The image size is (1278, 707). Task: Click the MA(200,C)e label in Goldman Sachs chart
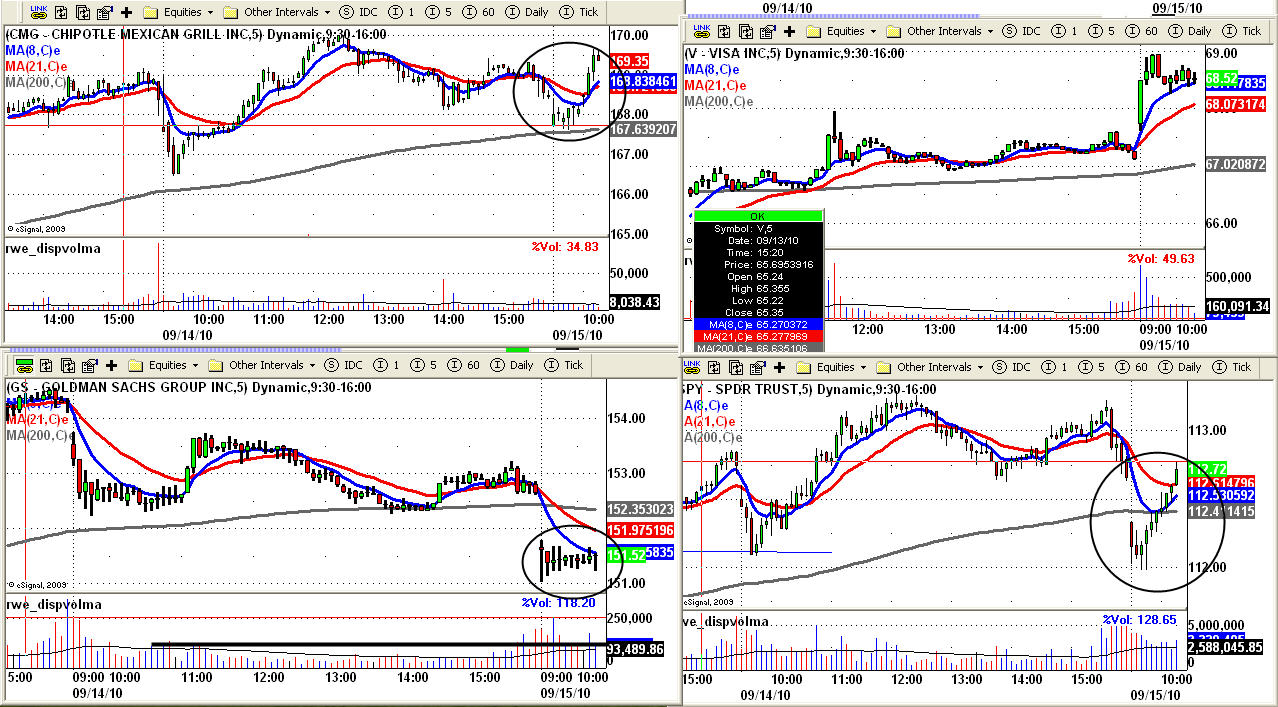[x=39, y=434]
